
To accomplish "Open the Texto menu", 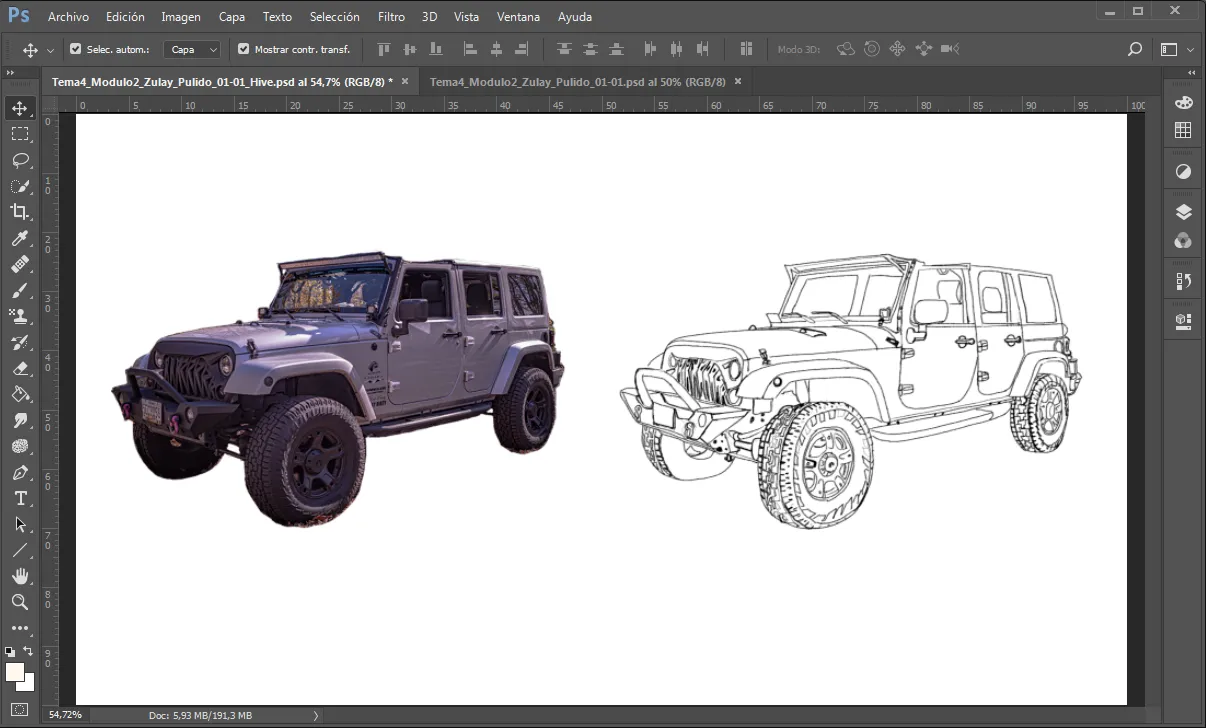I will click(x=277, y=17).
